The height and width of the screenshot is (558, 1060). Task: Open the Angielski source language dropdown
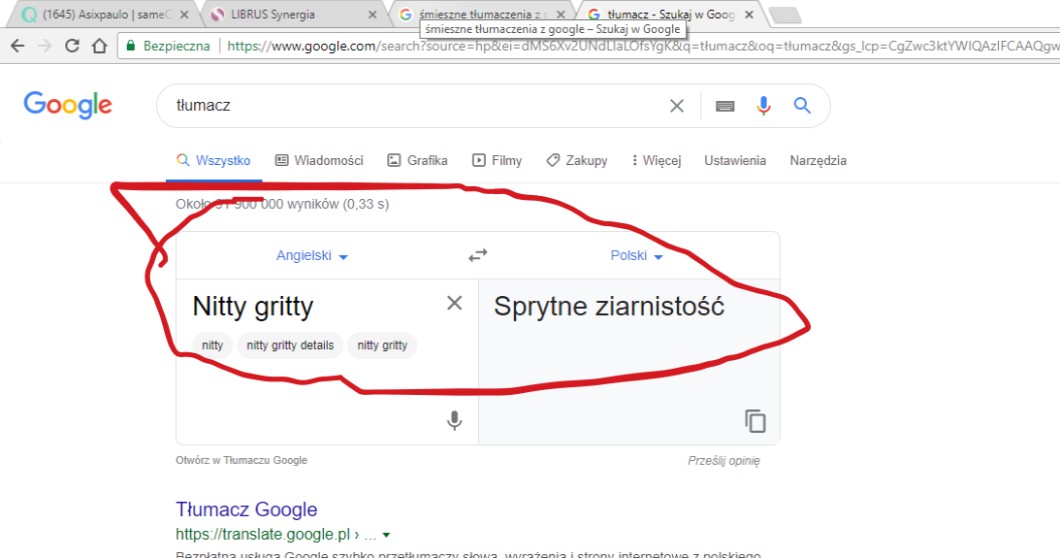(312, 256)
